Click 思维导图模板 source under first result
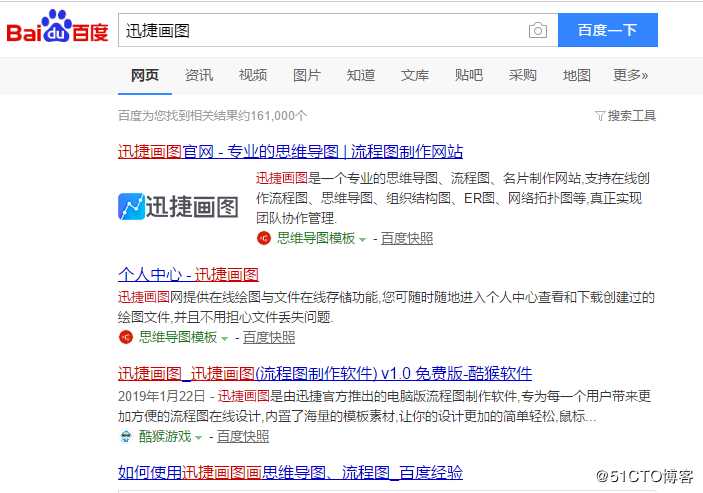This screenshot has width=703, height=493. tap(316, 238)
